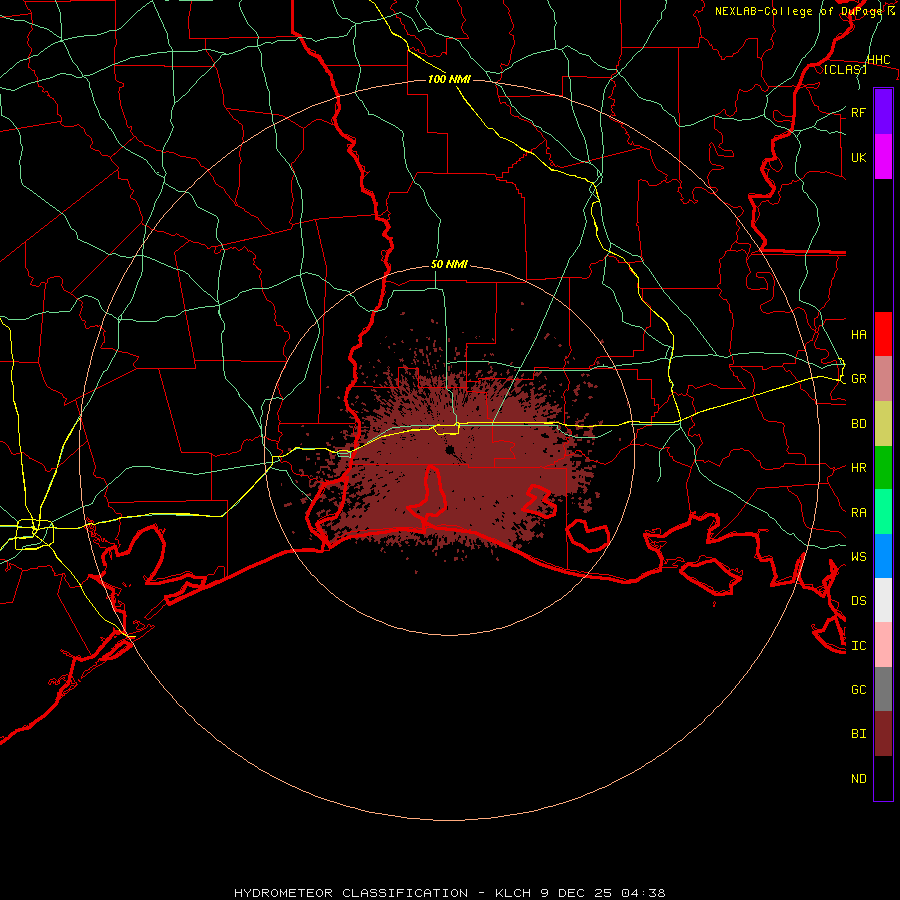
Task: Click the [CLAS] units label
Action: [845, 69]
